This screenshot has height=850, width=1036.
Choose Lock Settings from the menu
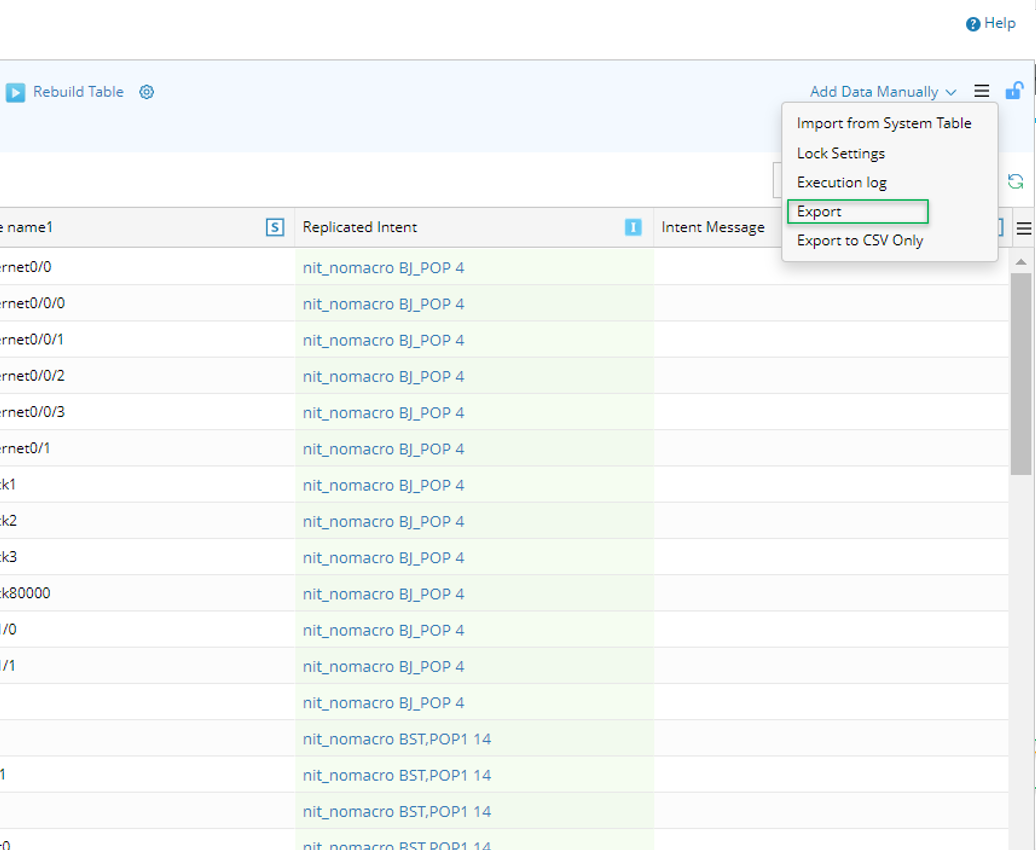click(x=840, y=153)
